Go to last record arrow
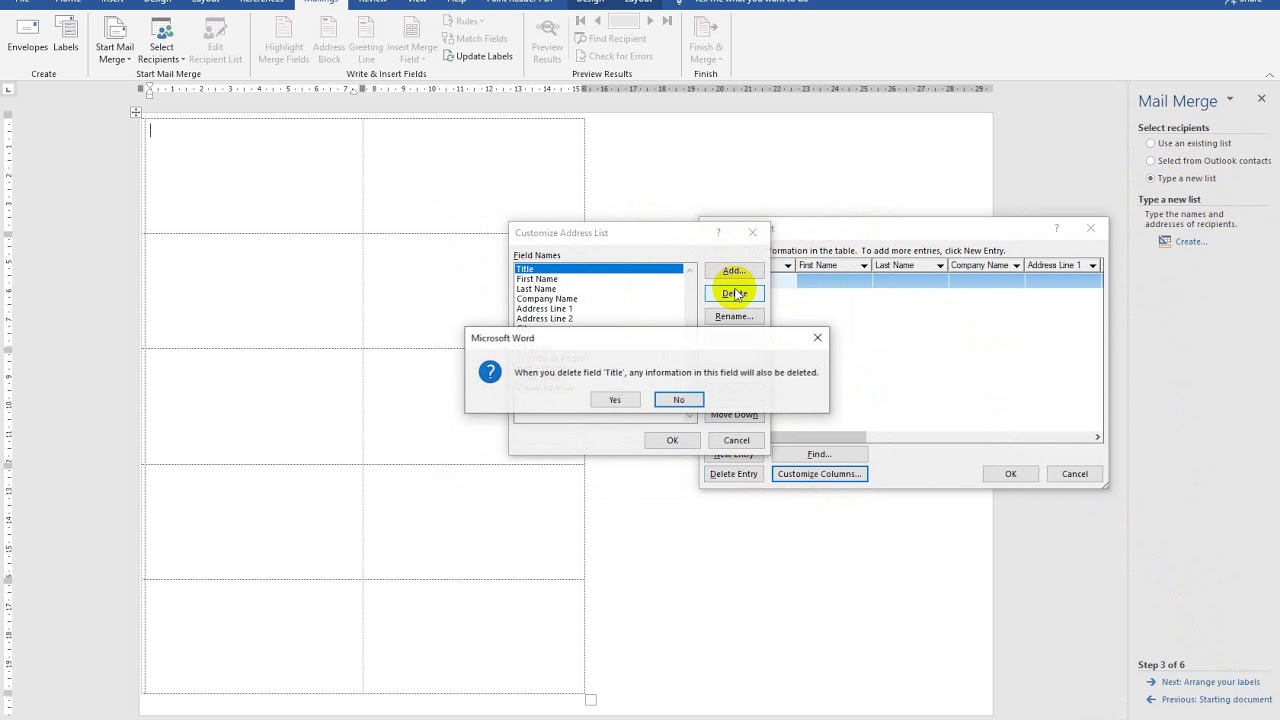 tap(667, 21)
